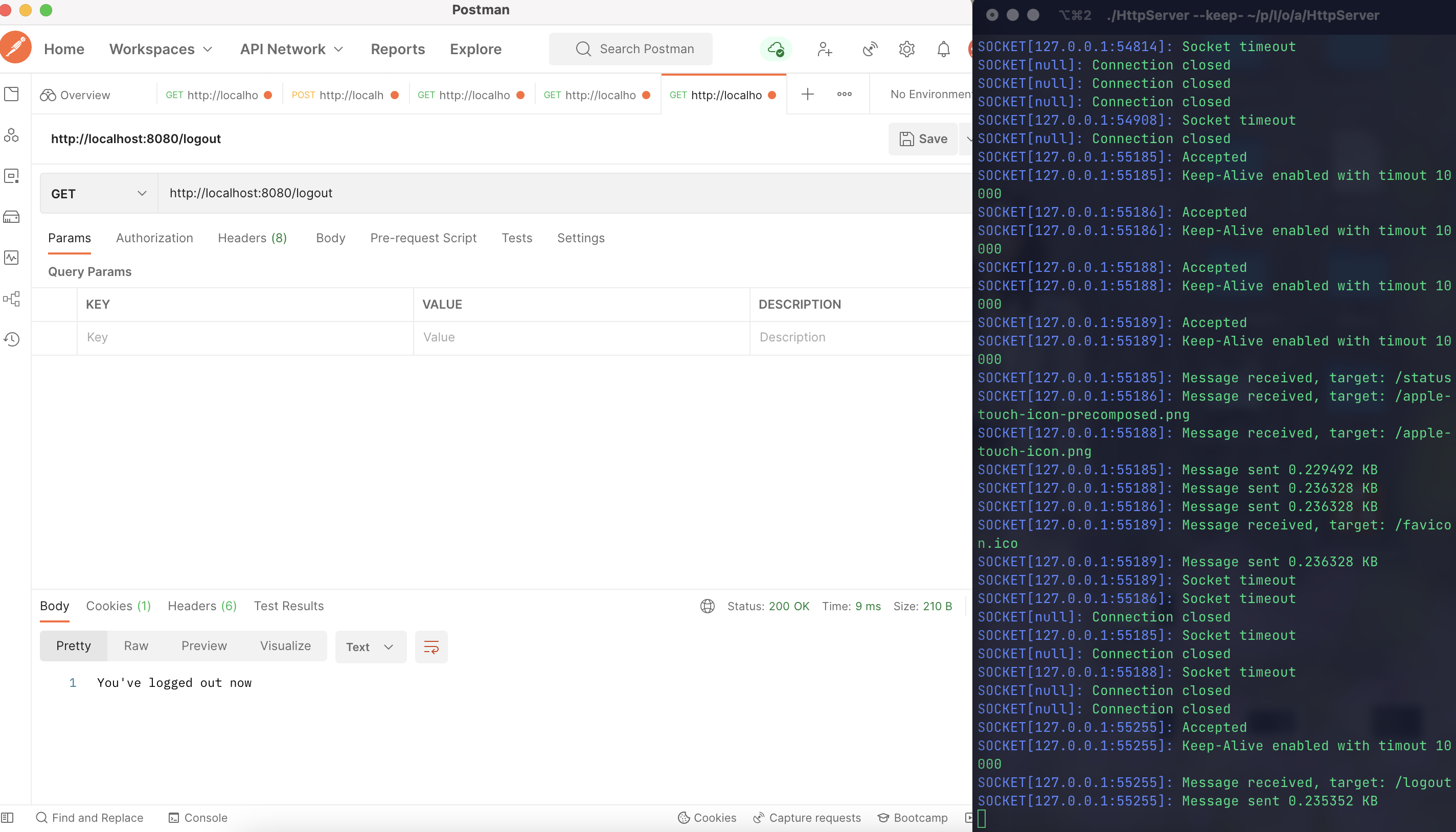The width and height of the screenshot is (1456, 832).
Task: Expand the GET method dropdown
Action: click(x=98, y=194)
